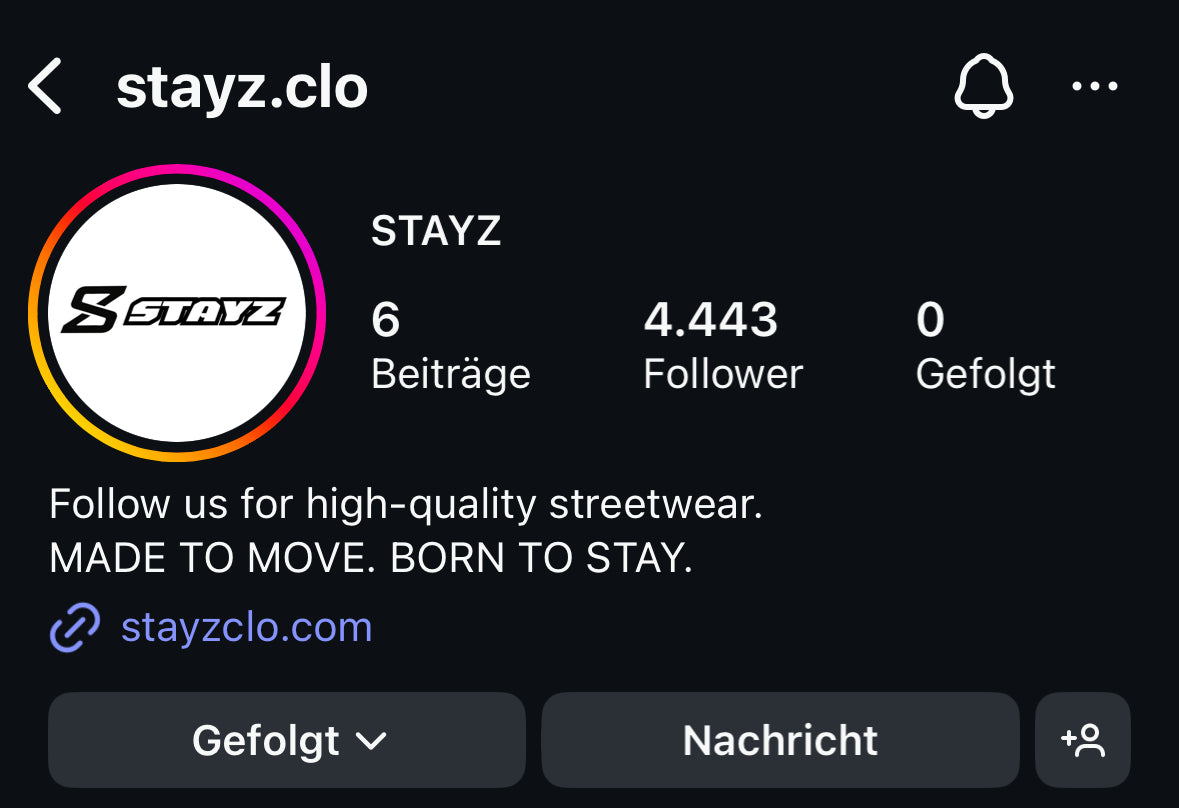1179x808 pixels.
Task: Open notification bell settings
Action: point(984,86)
